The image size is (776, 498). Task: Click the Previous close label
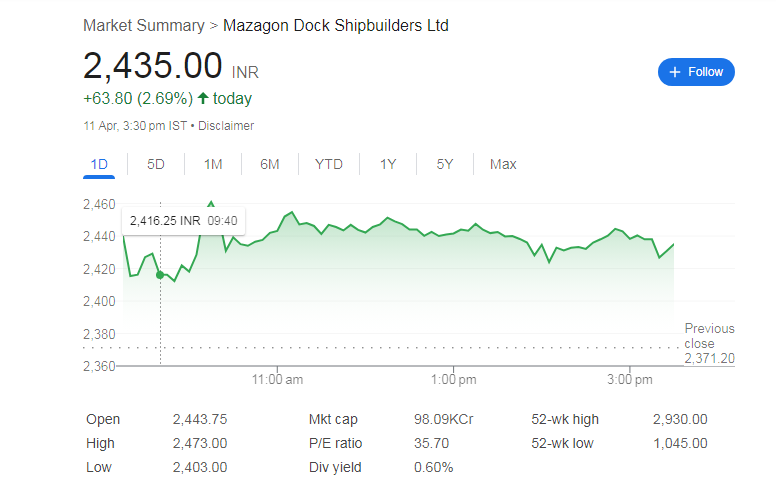[709, 336]
